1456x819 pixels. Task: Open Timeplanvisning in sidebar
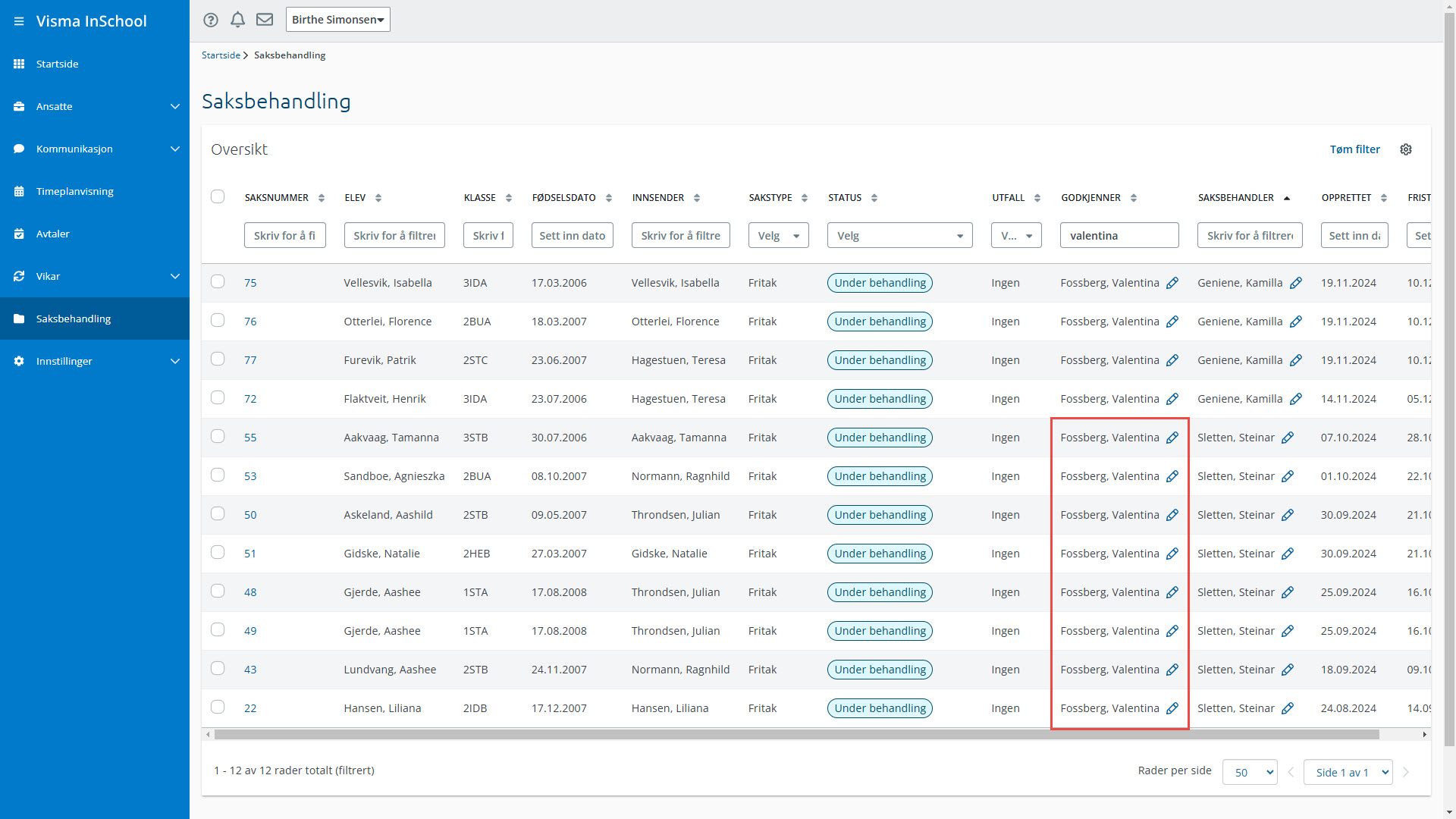74,191
